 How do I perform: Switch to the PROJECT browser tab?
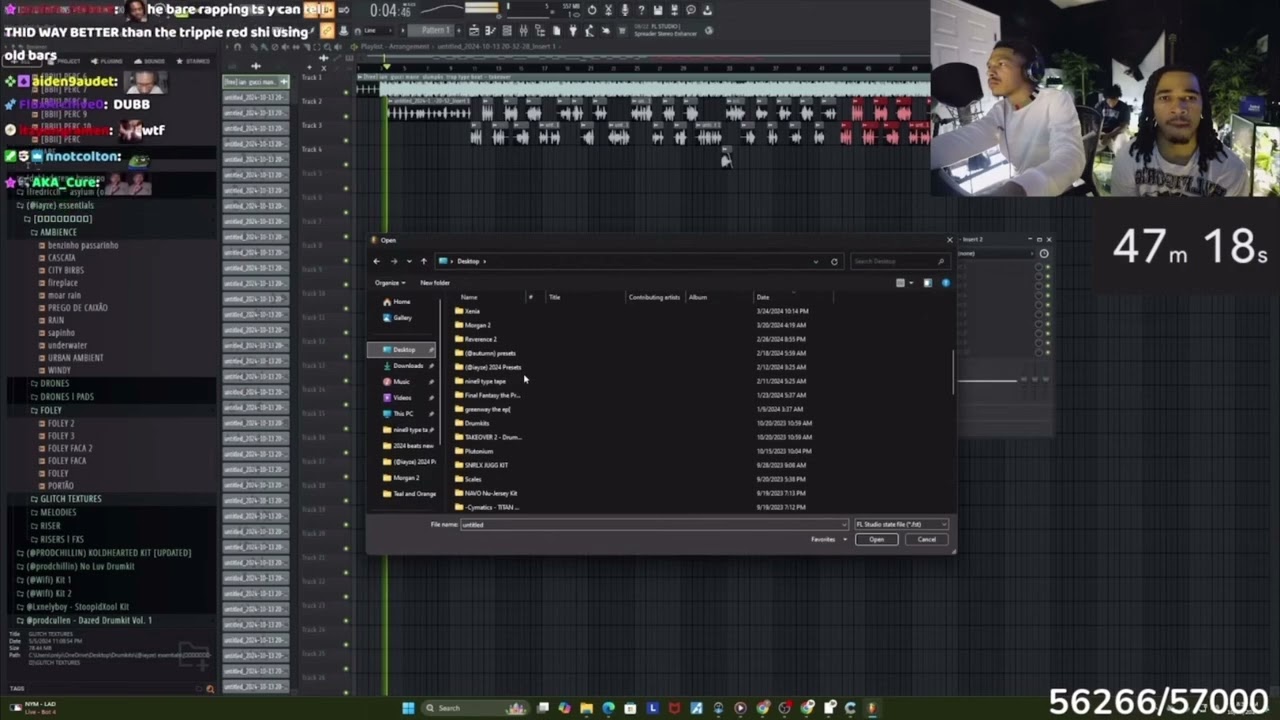(x=64, y=61)
